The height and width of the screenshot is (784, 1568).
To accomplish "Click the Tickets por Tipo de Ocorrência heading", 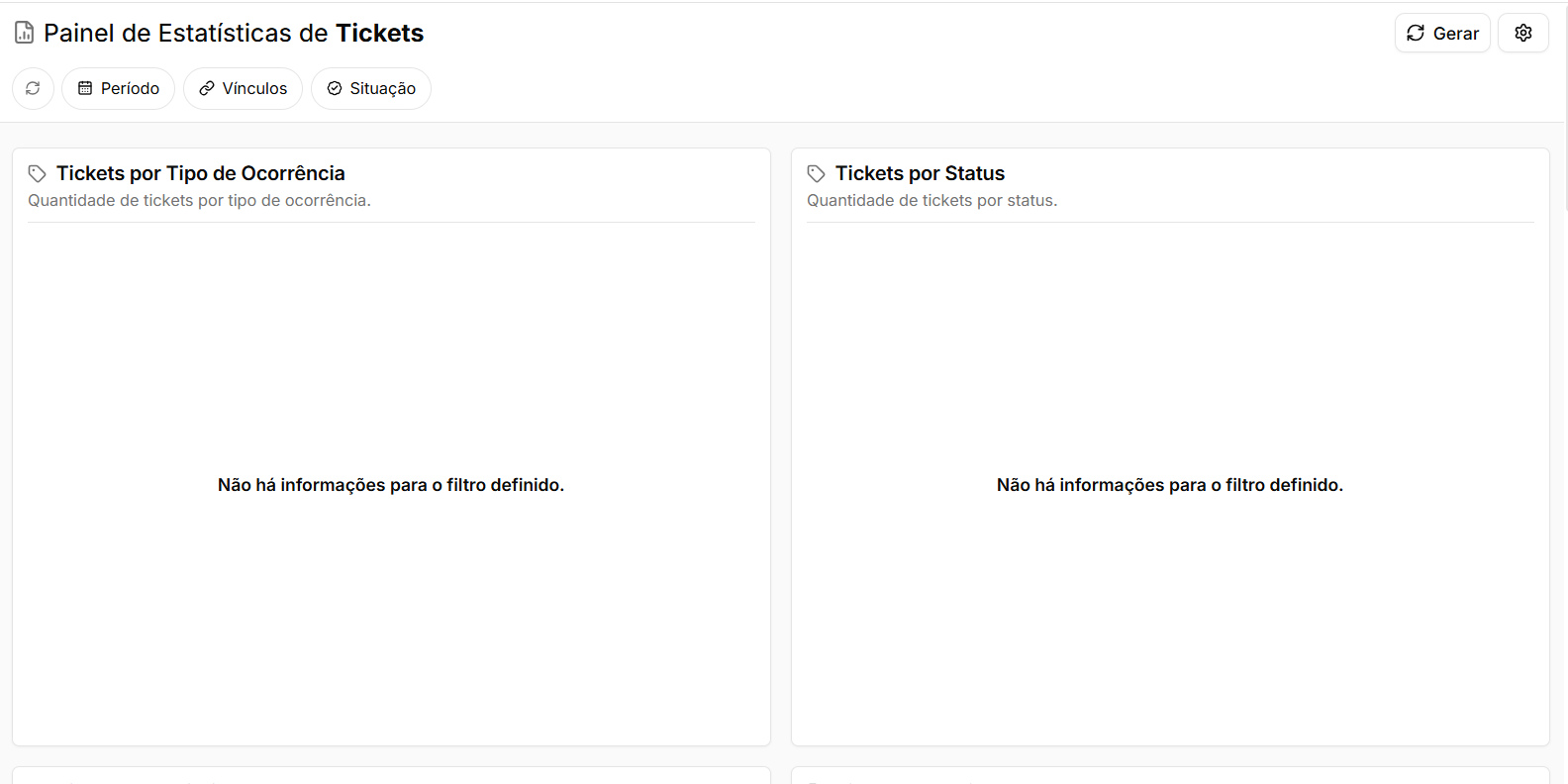I will (x=201, y=173).
